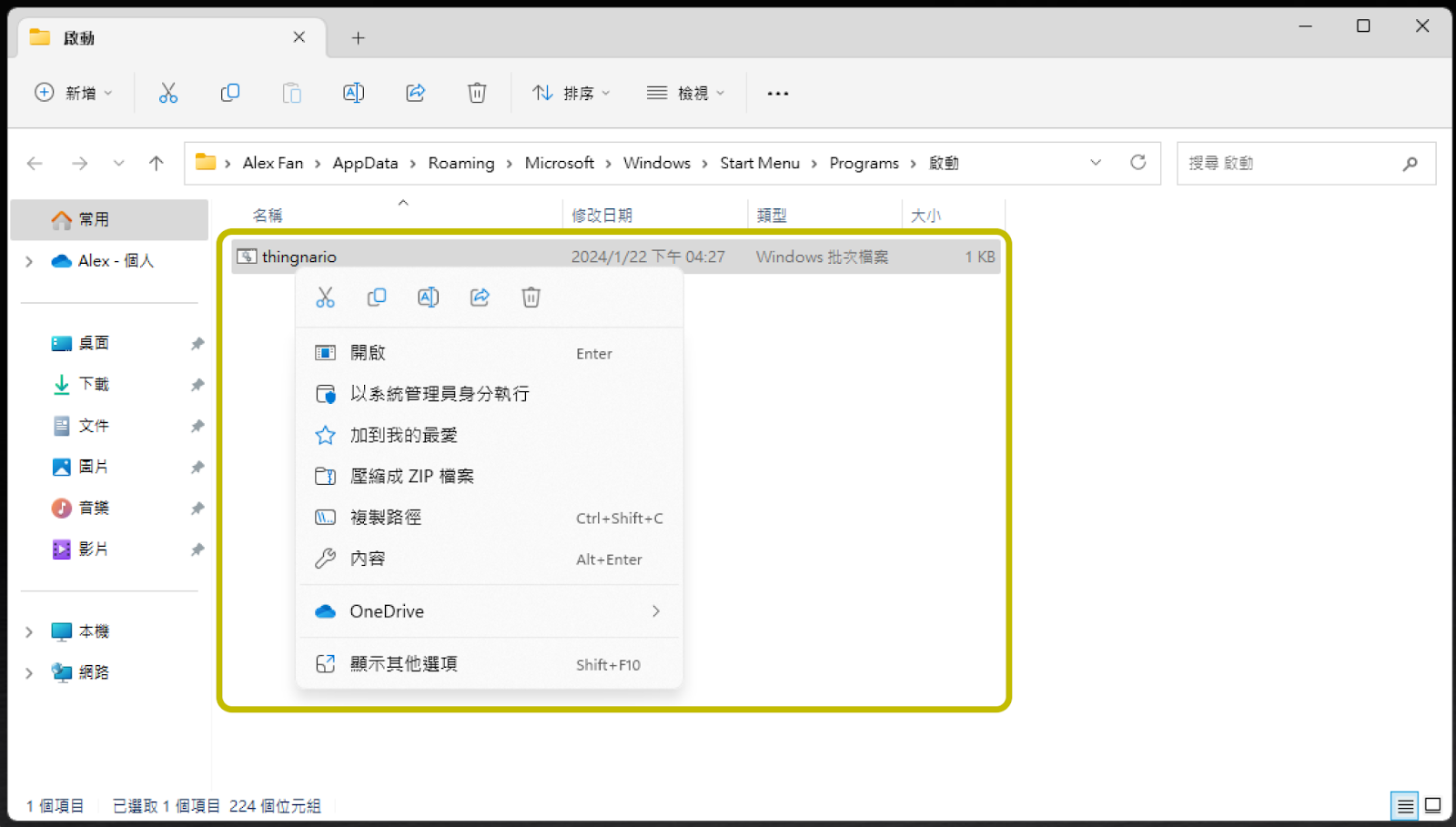This screenshot has height=827, width=1456.
Task: Open a new tab with the plus button
Action: pyautogui.click(x=358, y=37)
